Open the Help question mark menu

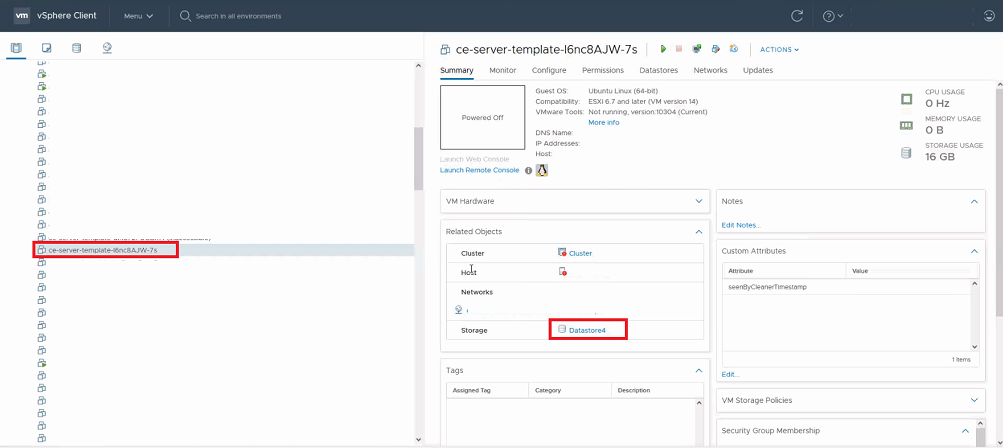833,16
